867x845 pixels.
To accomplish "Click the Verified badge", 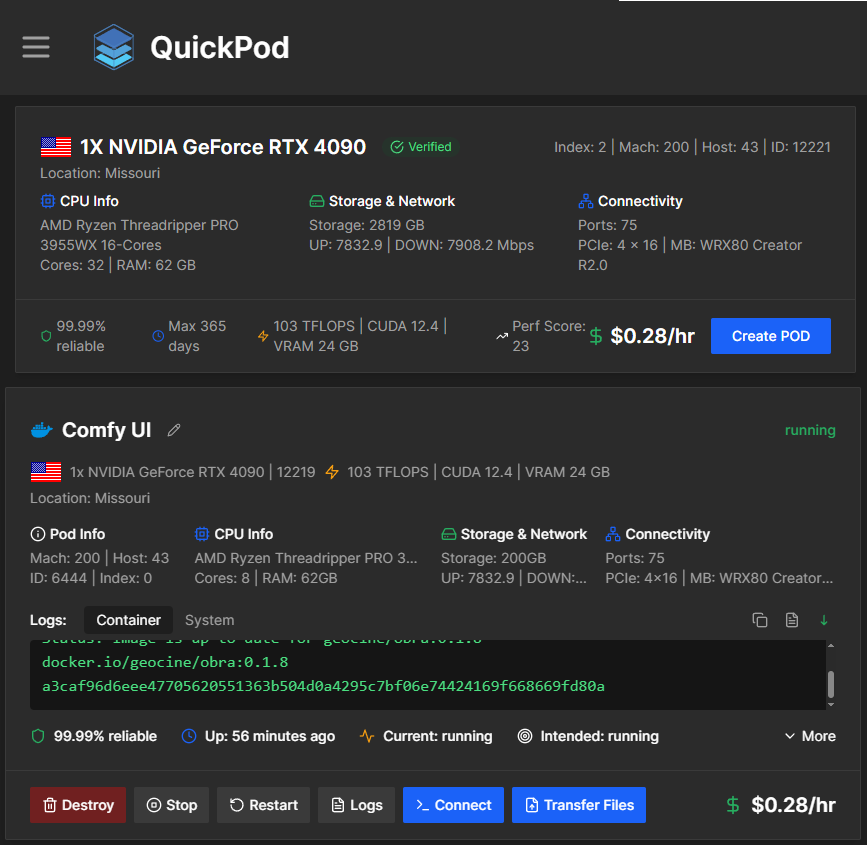I will click(421, 147).
